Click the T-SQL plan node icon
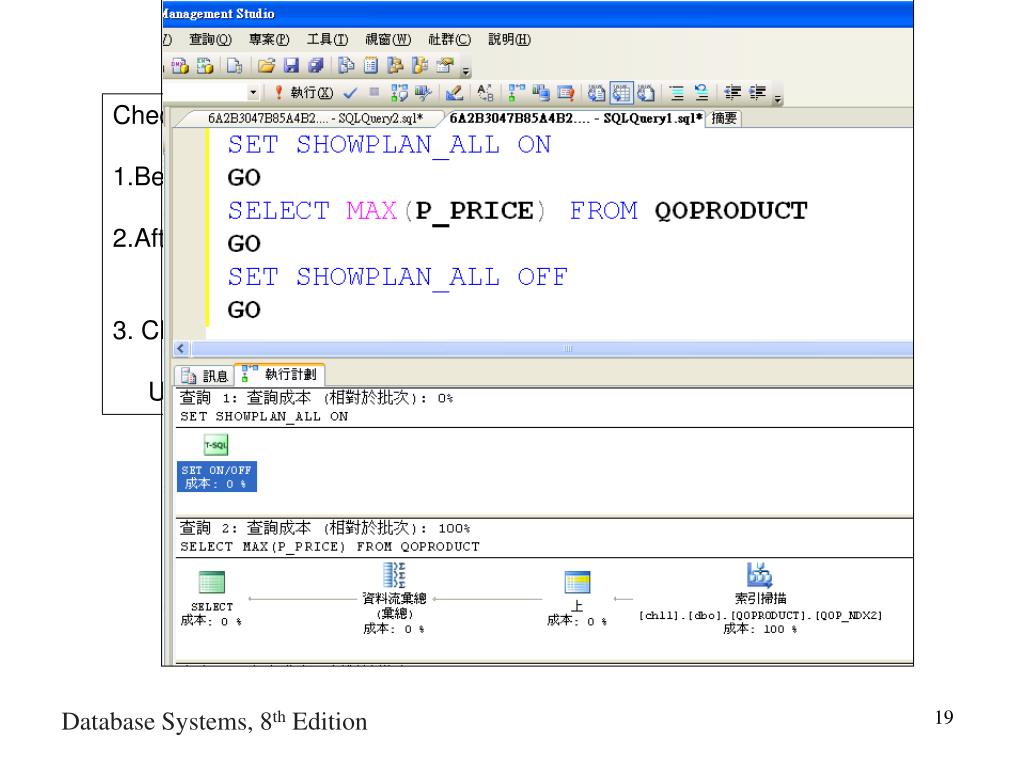Image resolution: width=1024 pixels, height=768 pixels. pyautogui.click(x=216, y=445)
